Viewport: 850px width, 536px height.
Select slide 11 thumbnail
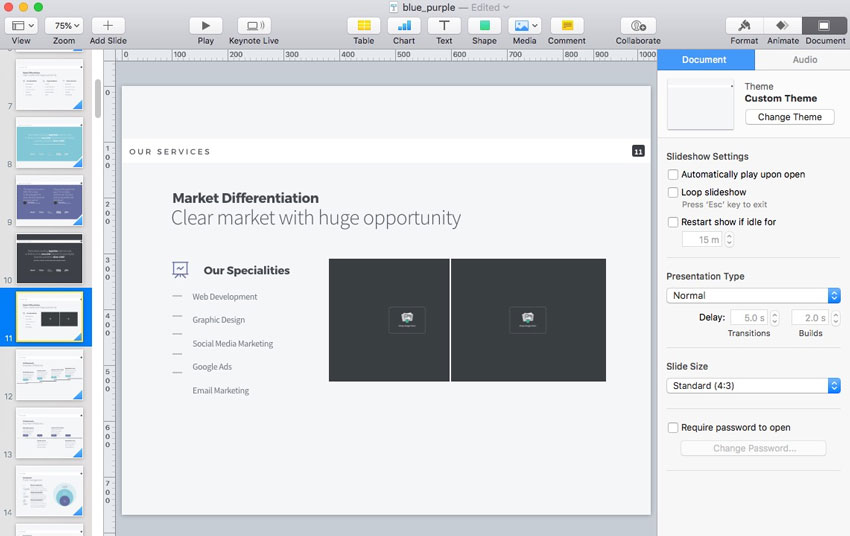49,317
